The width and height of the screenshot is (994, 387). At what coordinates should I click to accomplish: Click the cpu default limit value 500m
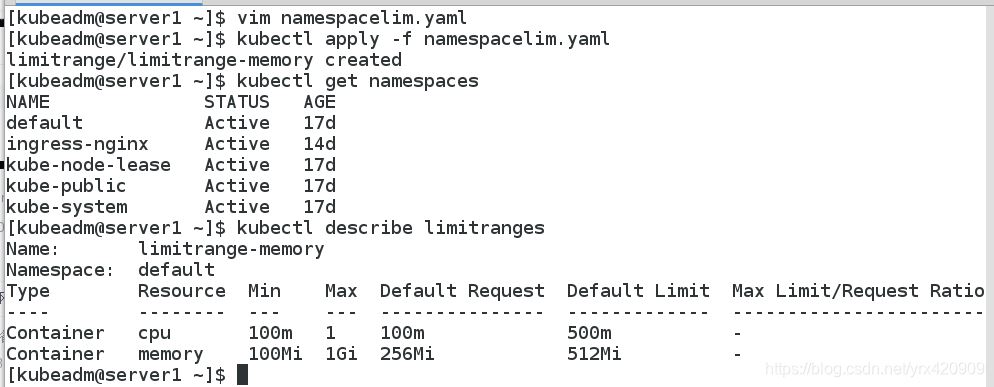click(x=589, y=333)
